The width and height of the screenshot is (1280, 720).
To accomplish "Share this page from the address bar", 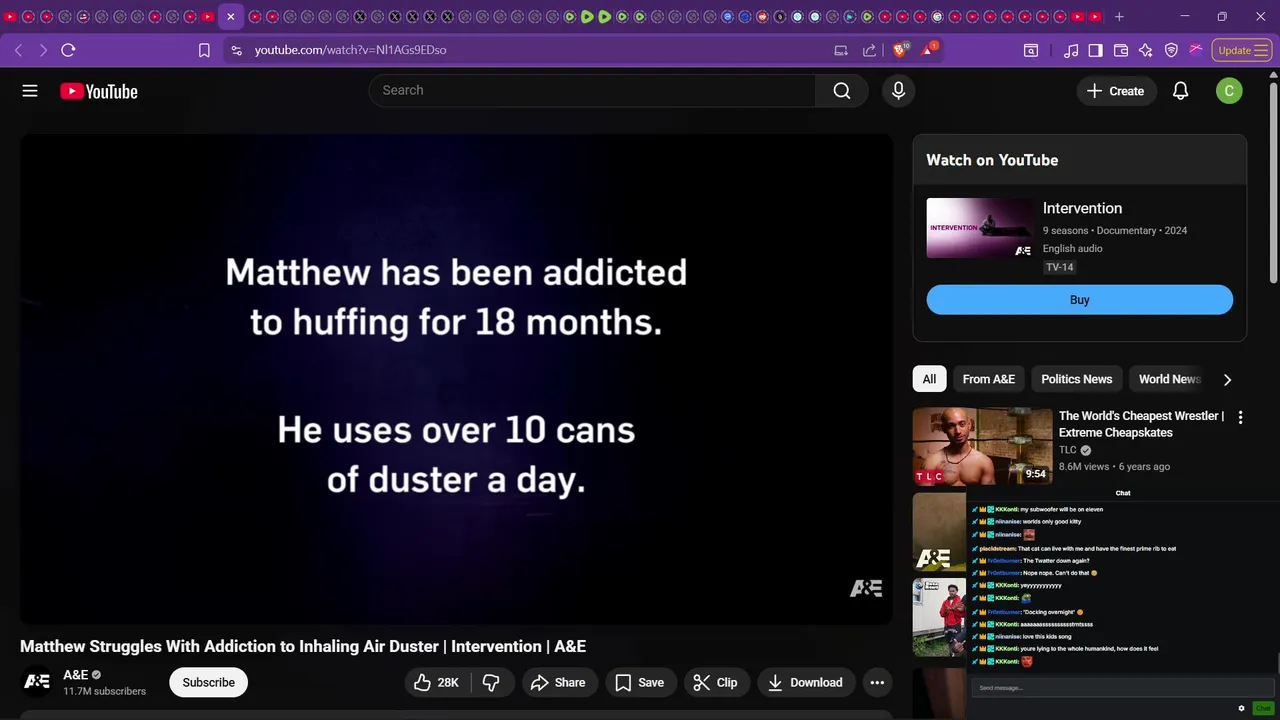I will [869, 50].
